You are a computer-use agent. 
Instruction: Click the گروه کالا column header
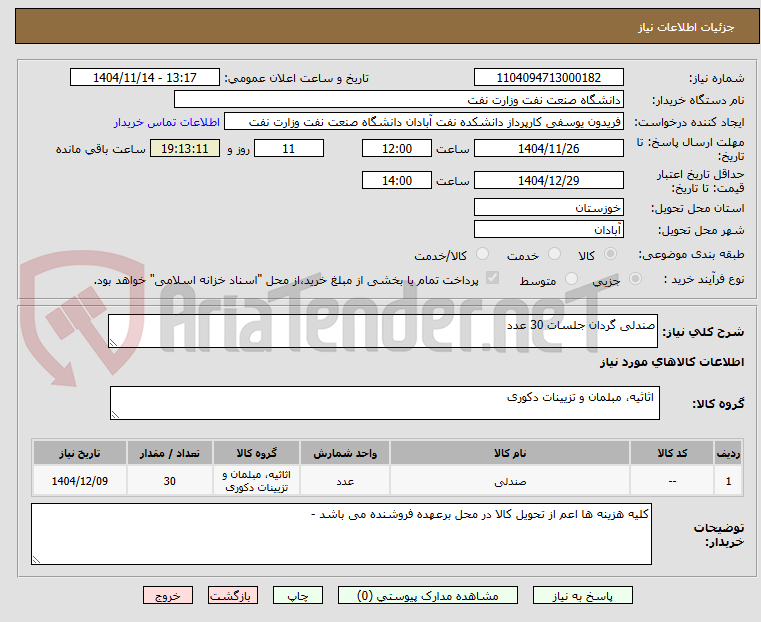coord(257,453)
